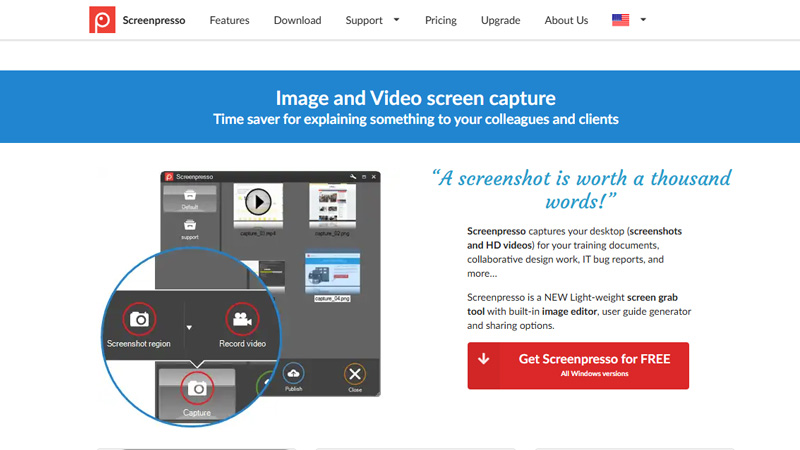Open the Download page

pos(297,20)
